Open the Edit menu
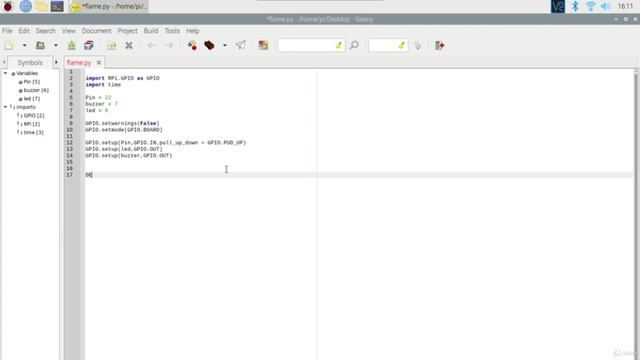Screen dimensions: 640x360 (x=24, y=31)
